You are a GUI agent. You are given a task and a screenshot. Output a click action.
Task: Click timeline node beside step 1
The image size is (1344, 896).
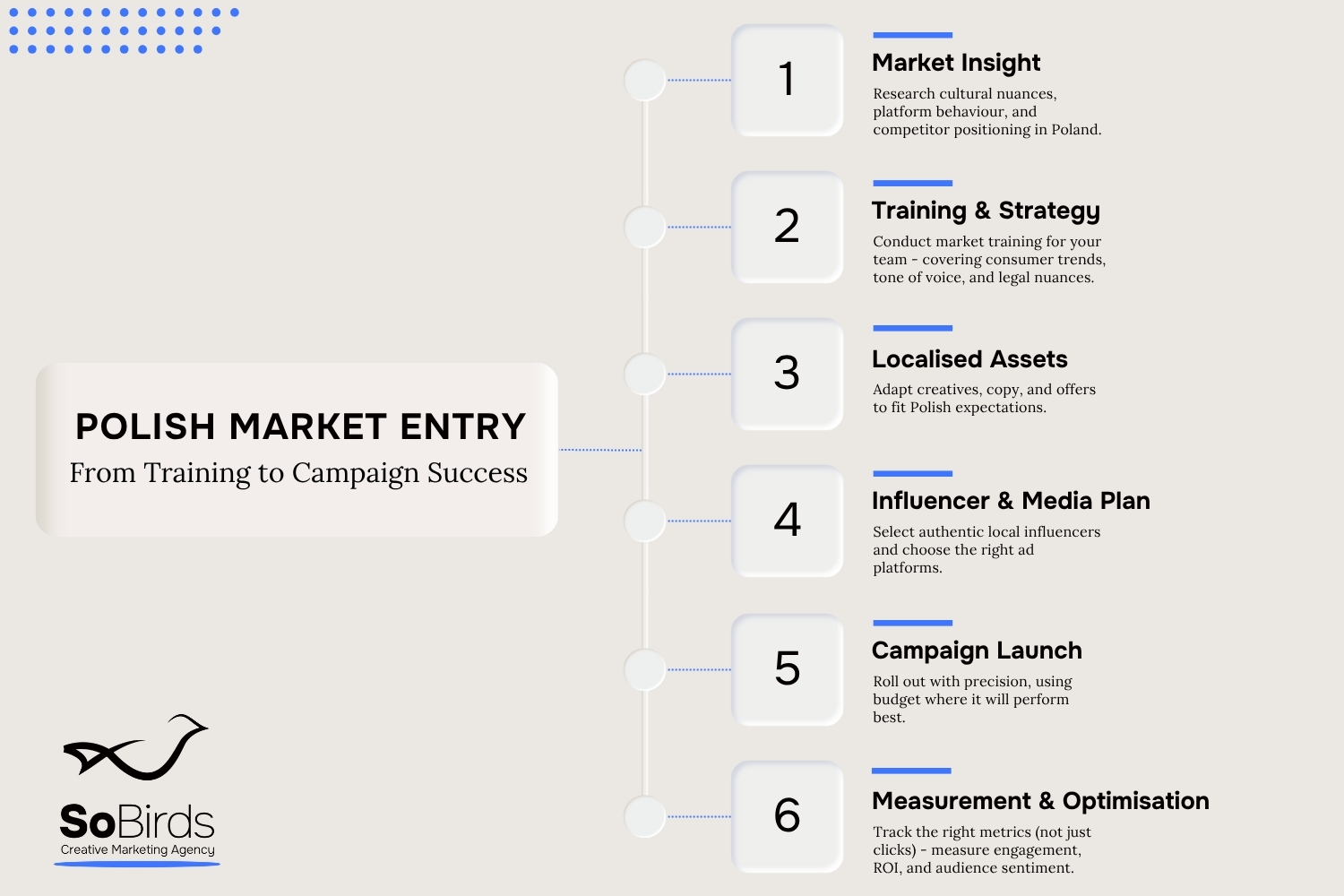(x=645, y=81)
